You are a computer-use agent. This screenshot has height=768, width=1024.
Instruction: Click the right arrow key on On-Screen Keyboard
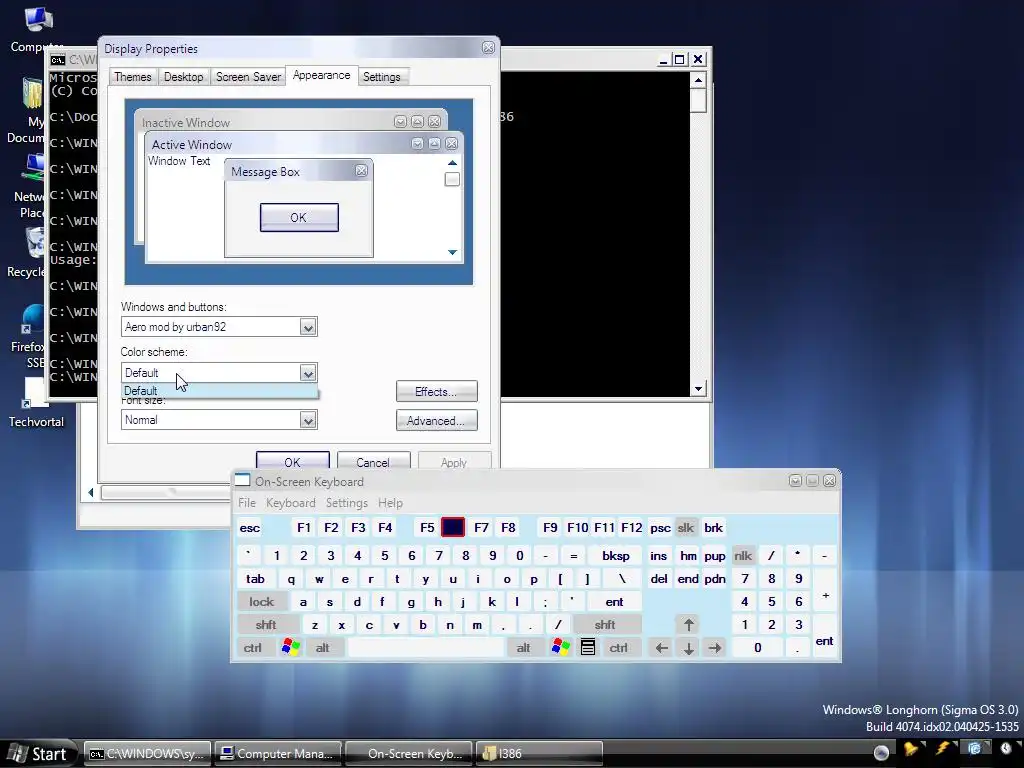[715, 647]
